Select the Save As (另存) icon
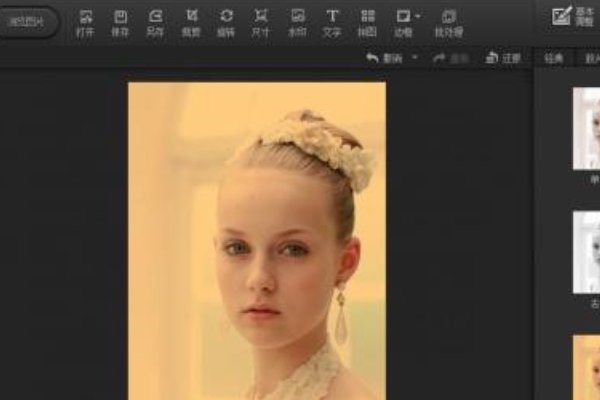 [x=155, y=21]
